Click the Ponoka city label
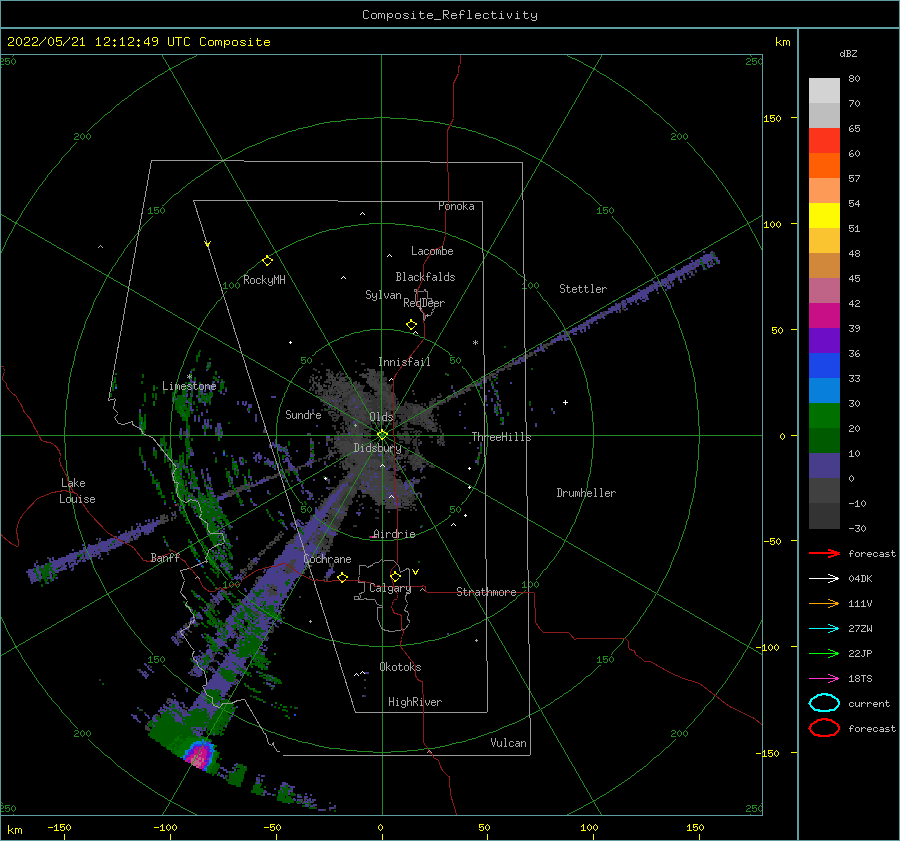This screenshot has width=900, height=841. pos(456,206)
